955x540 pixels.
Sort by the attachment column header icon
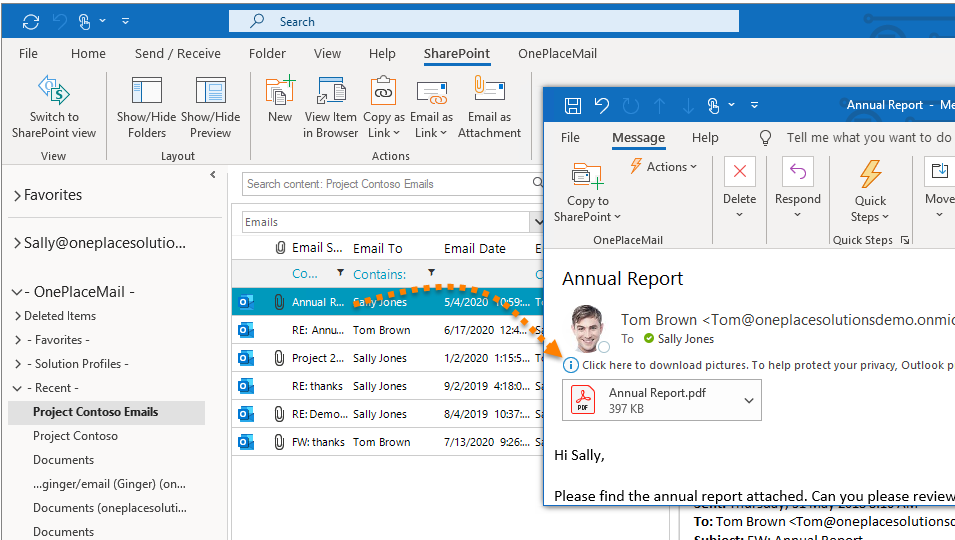click(280, 248)
